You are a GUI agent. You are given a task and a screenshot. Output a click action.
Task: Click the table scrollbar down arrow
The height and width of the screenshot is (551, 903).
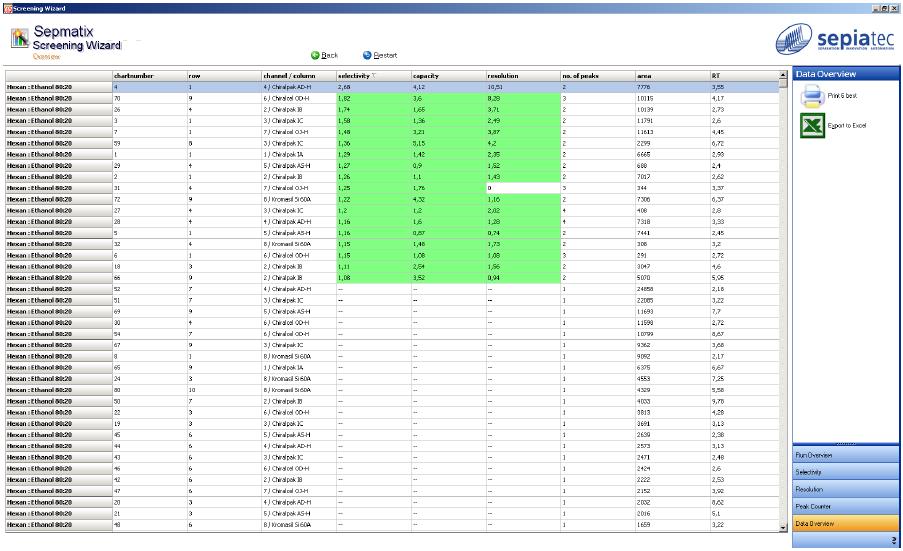point(783,526)
